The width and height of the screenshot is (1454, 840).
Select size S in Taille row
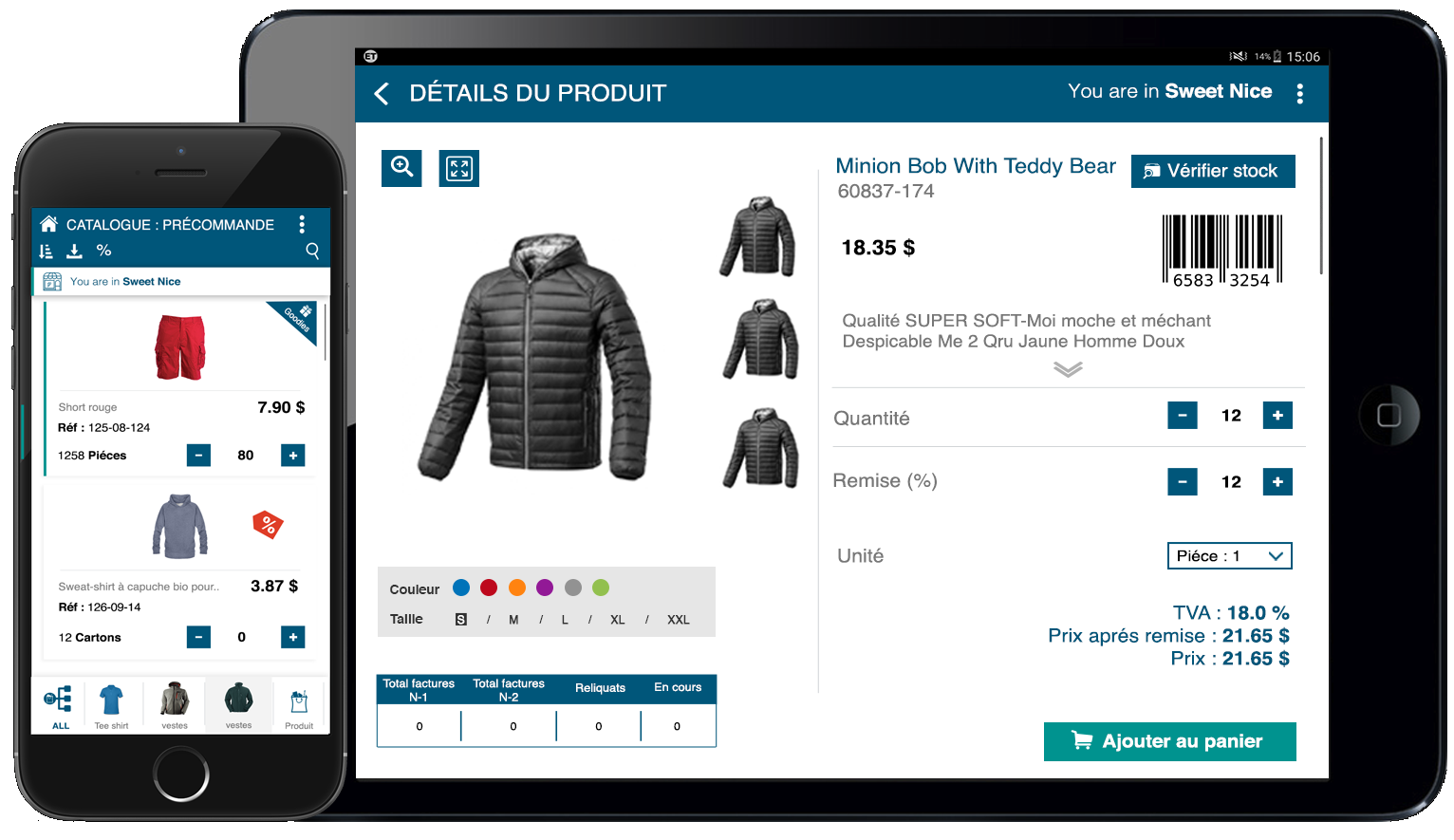(x=461, y=620)
